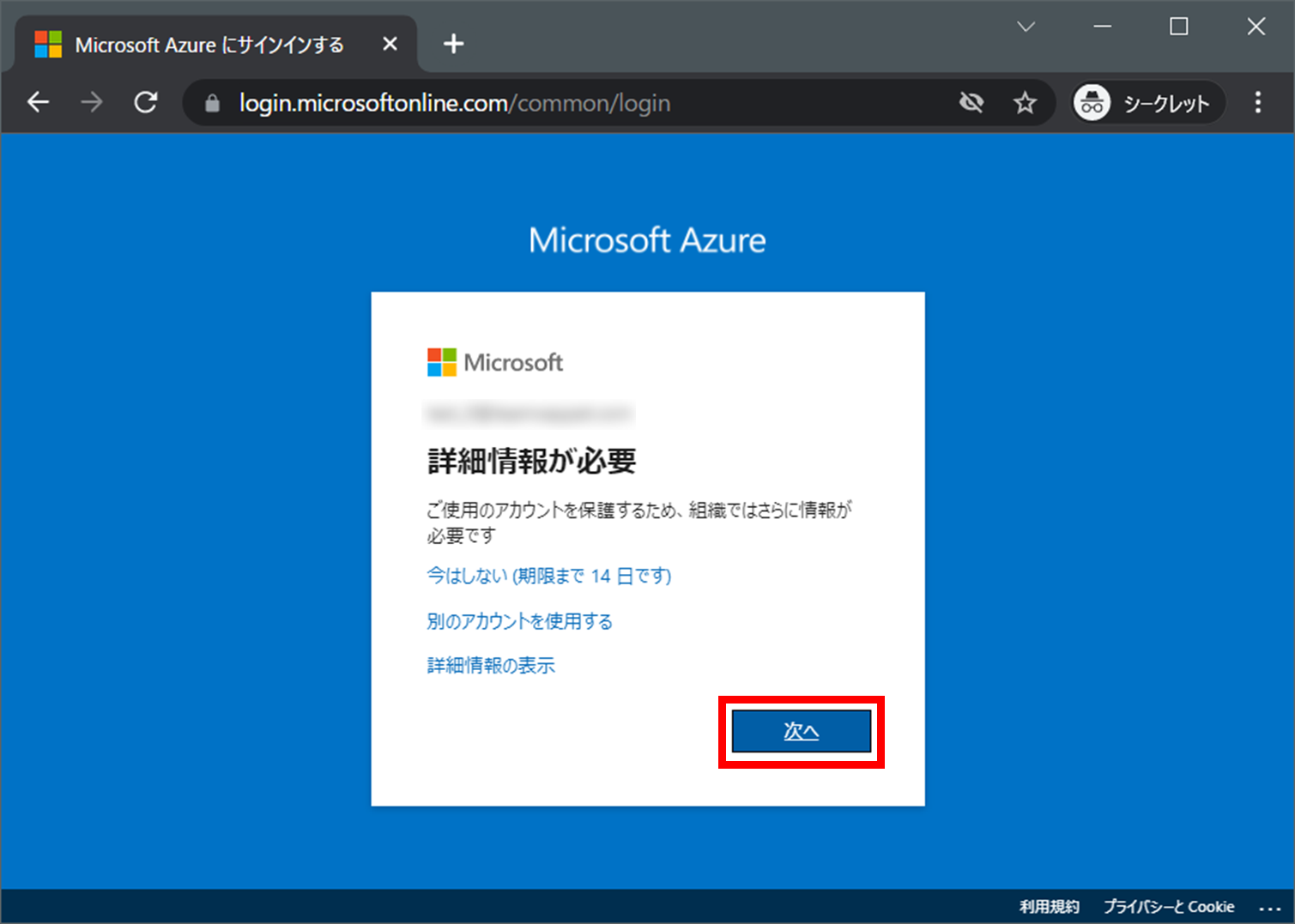Click the padlock site info icon

pos(212,104)
